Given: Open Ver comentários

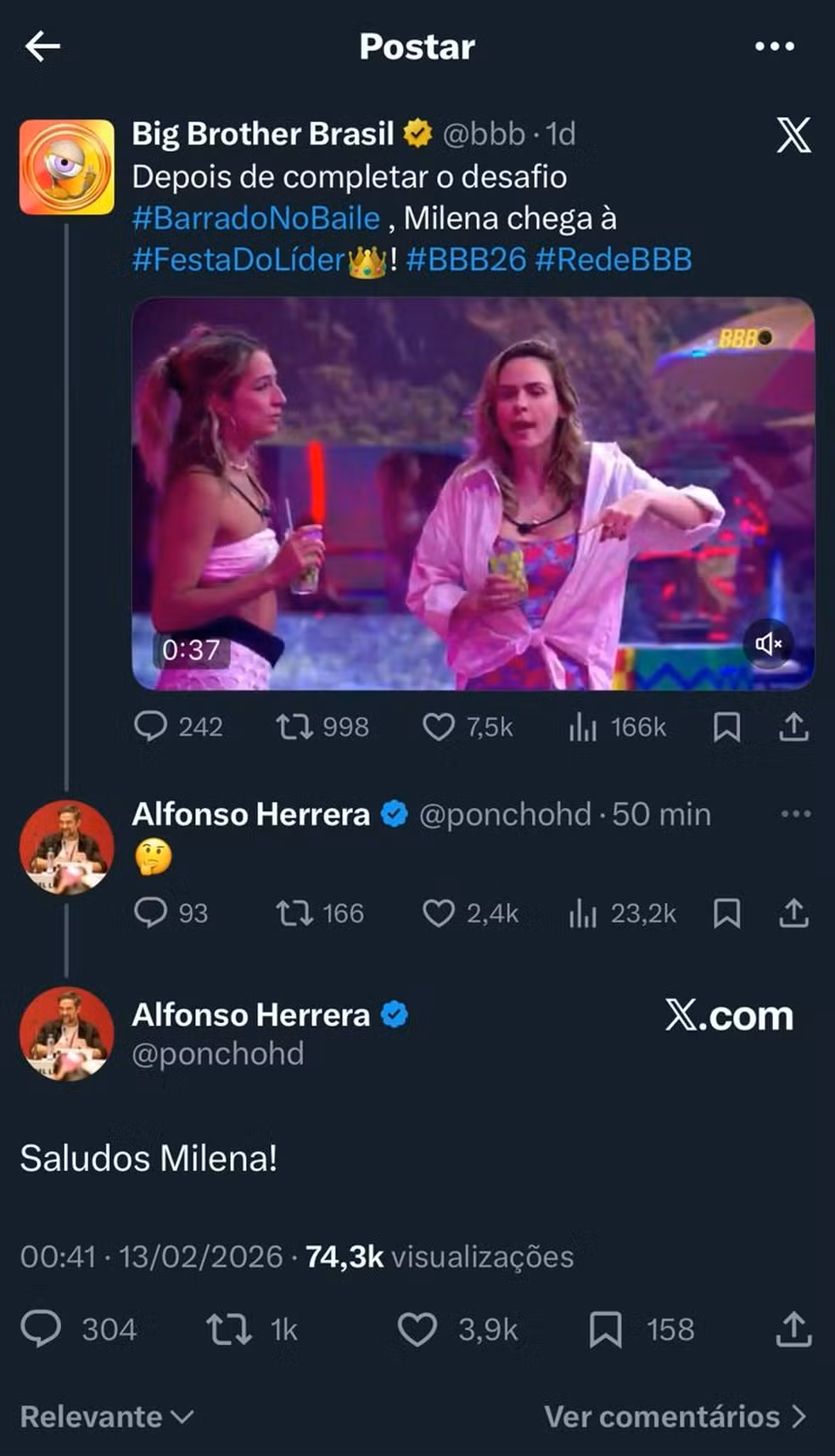Looking at the screenshot, I should (x=675, y=1416).
